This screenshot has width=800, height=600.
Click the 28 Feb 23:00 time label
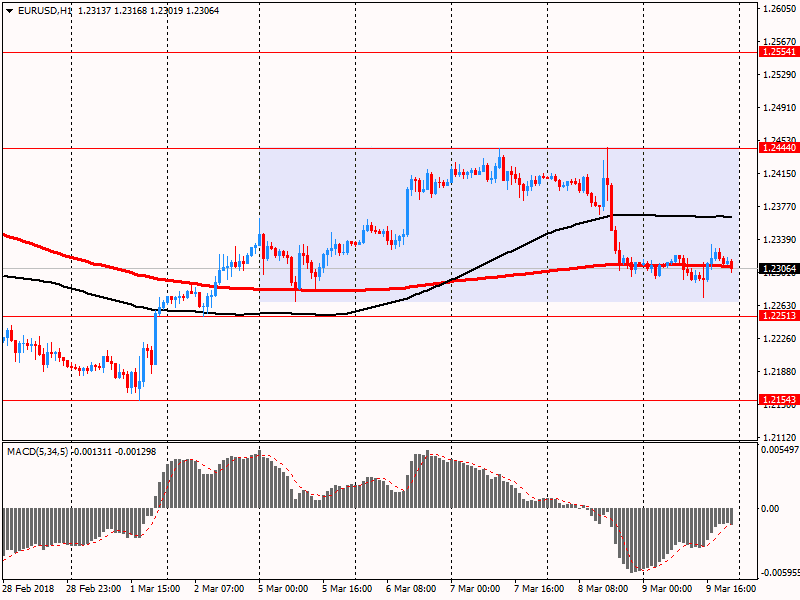click(x=93, y=588)
